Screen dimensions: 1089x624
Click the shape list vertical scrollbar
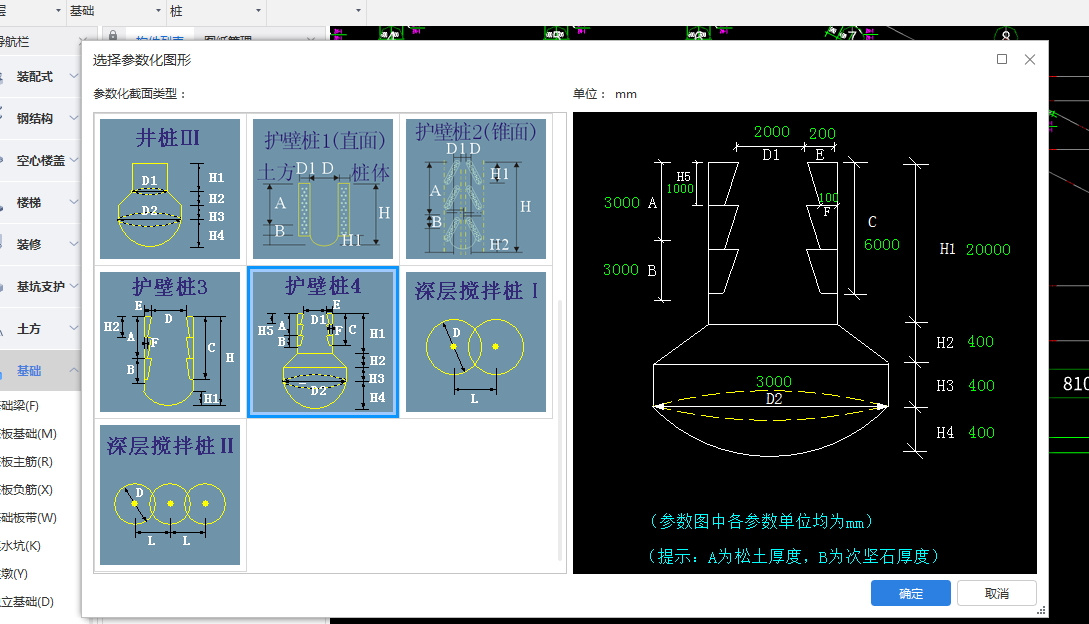(x=560, y=431)
